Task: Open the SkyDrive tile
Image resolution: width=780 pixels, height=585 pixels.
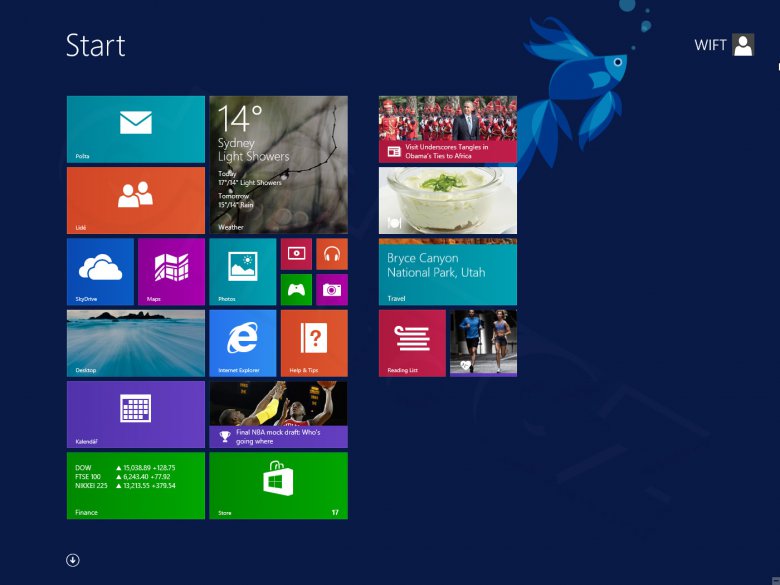Action: coord(100,272)
